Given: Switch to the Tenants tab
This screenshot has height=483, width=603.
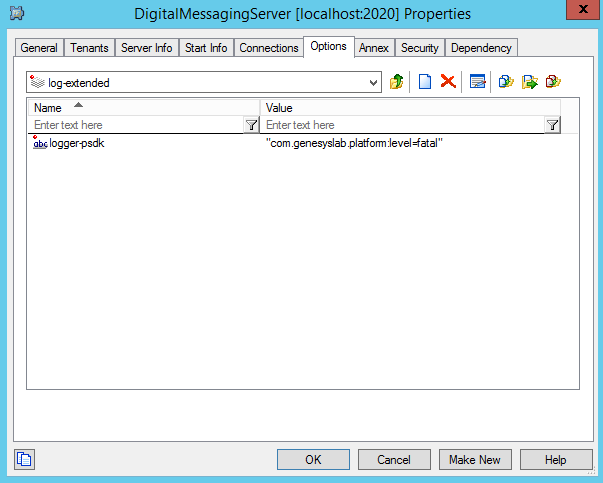Looking at the screenshot, I should tap(89, 48).
